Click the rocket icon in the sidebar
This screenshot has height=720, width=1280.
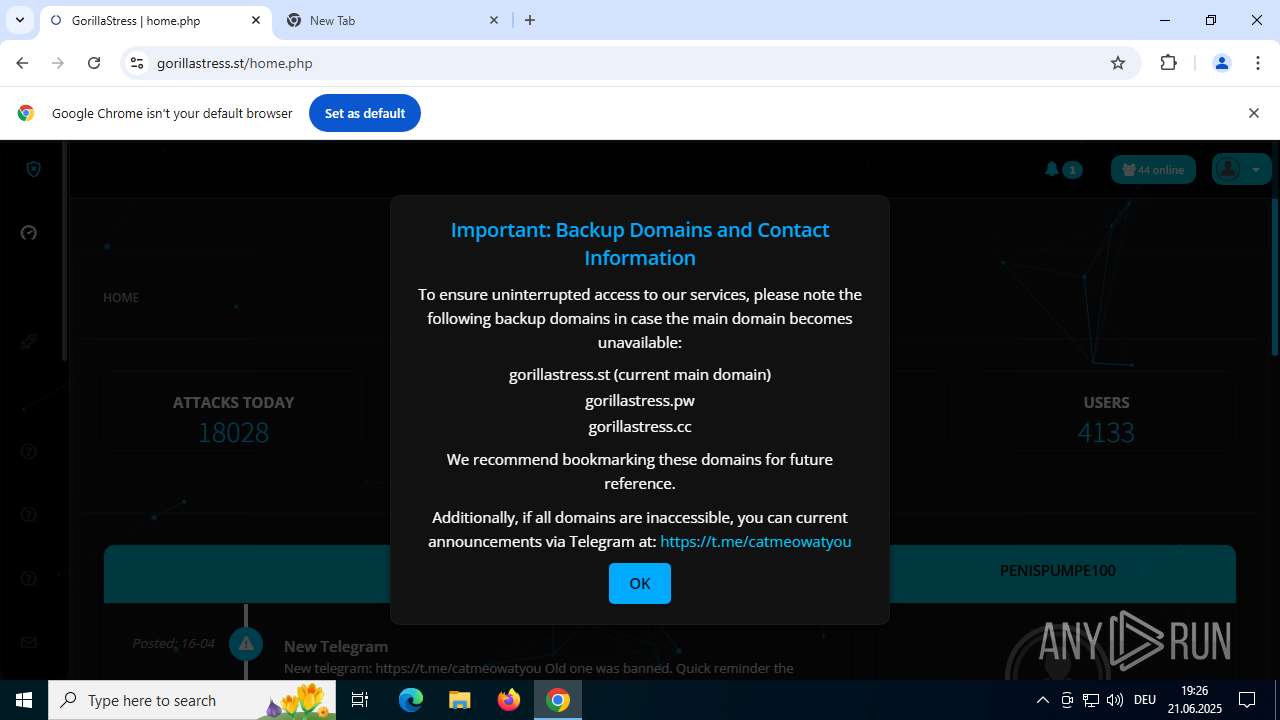[29, 342]
